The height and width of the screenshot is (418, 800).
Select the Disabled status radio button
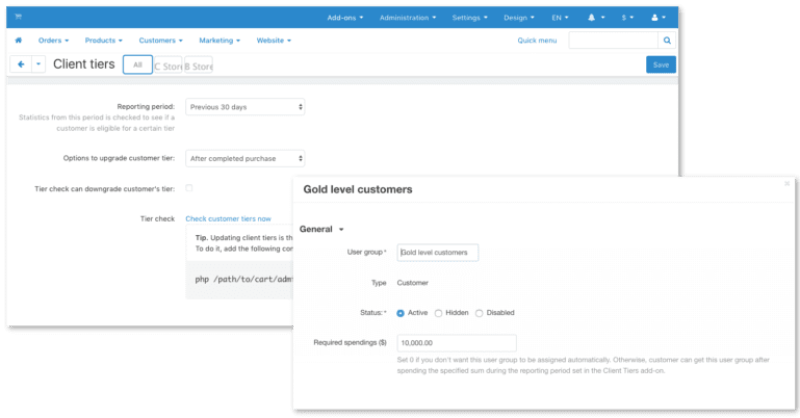point(479,313)
